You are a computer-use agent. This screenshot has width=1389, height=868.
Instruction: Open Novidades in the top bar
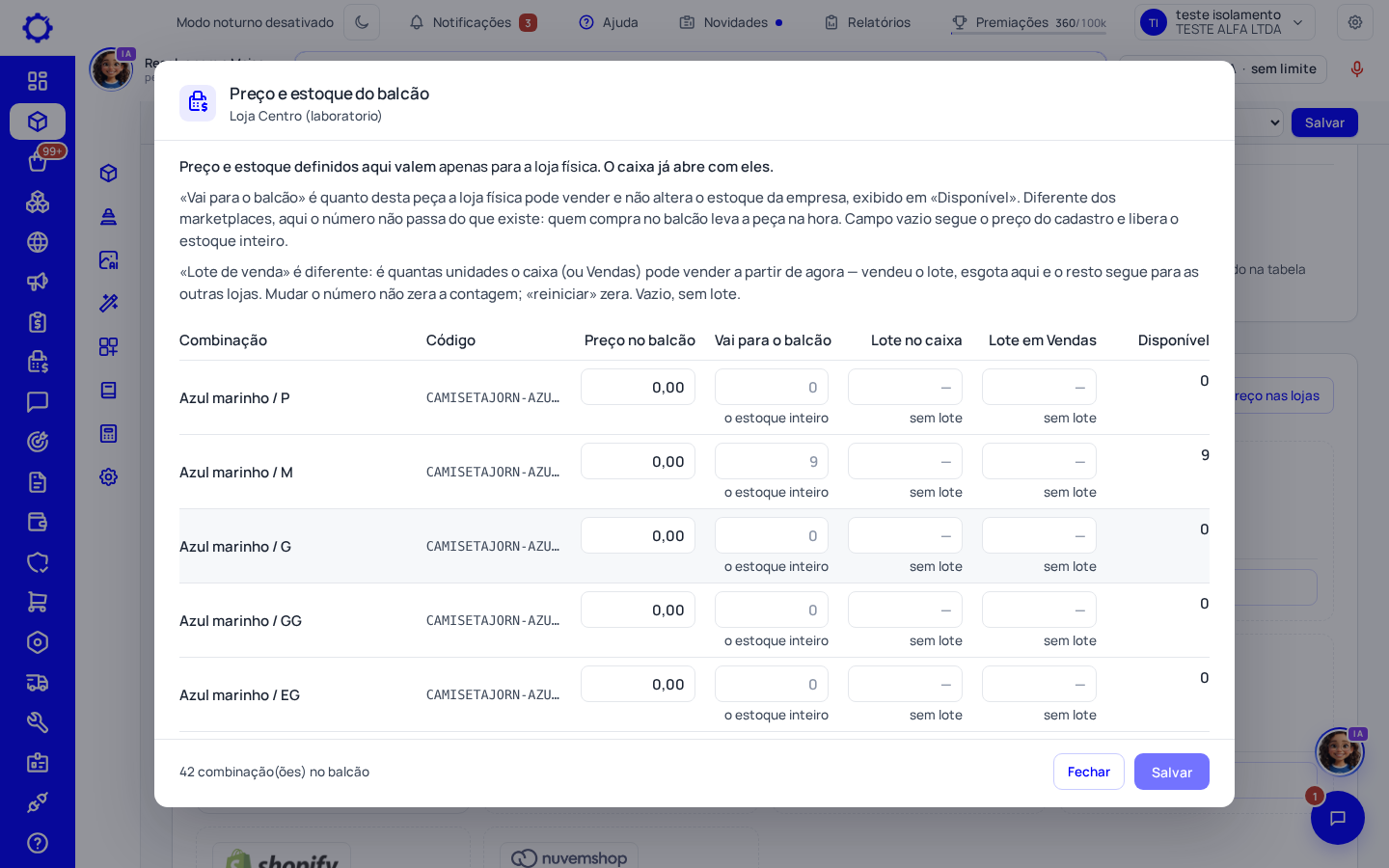pyautogui.click(x=731, y=22)
